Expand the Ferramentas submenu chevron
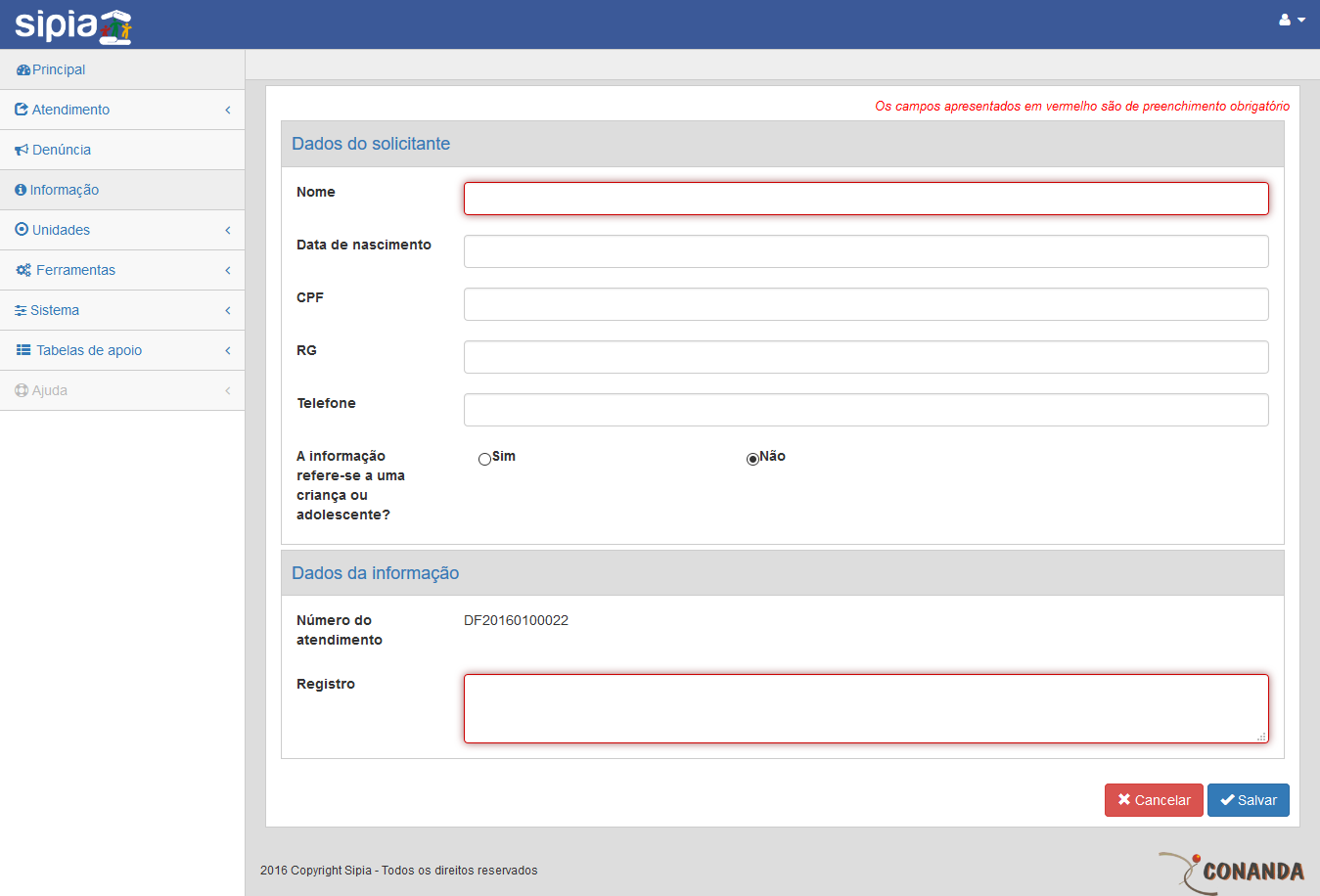1320x896 pixels. point(228,270)
